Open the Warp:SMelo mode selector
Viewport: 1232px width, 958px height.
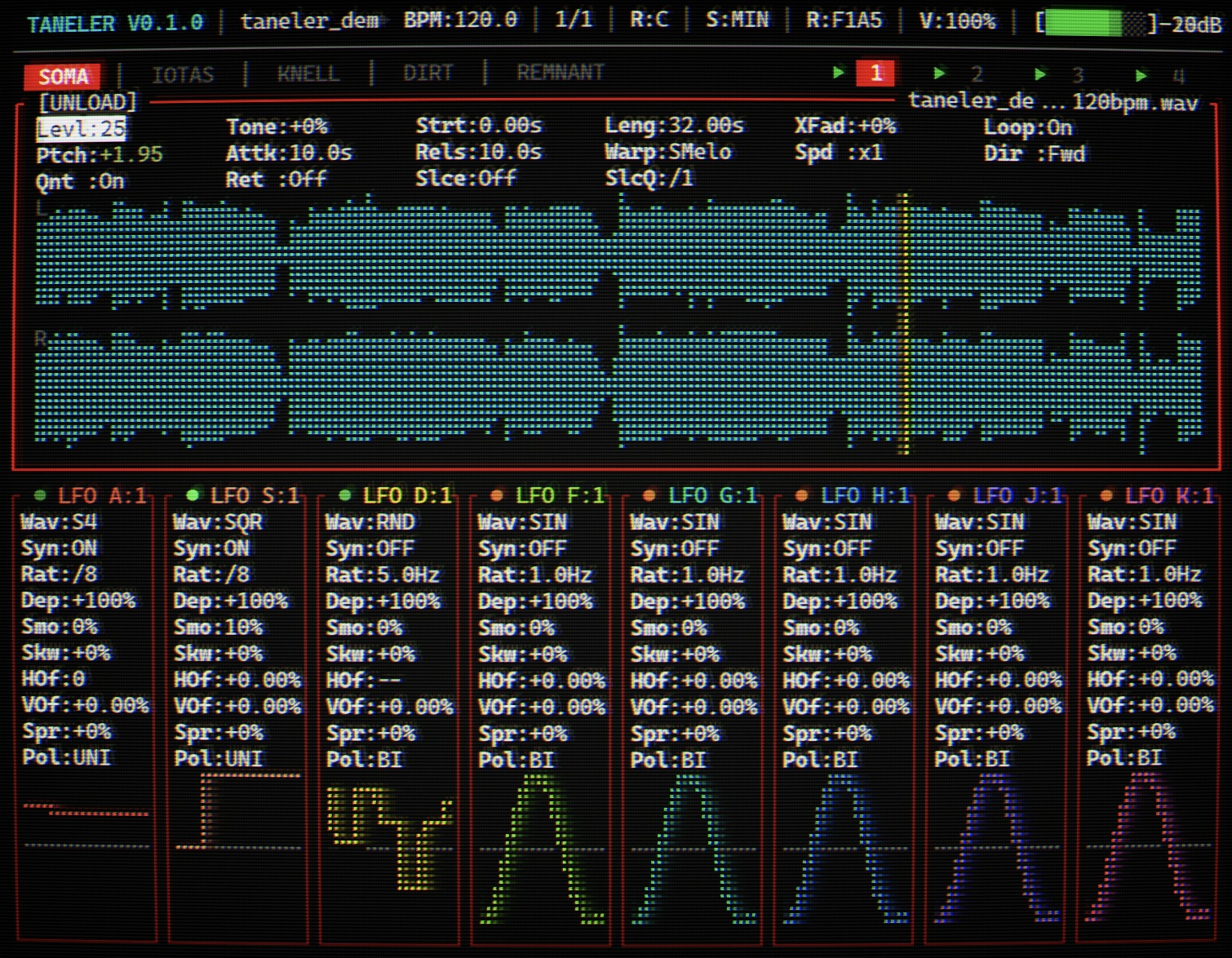pyautogui.click(x=668, y=152)
